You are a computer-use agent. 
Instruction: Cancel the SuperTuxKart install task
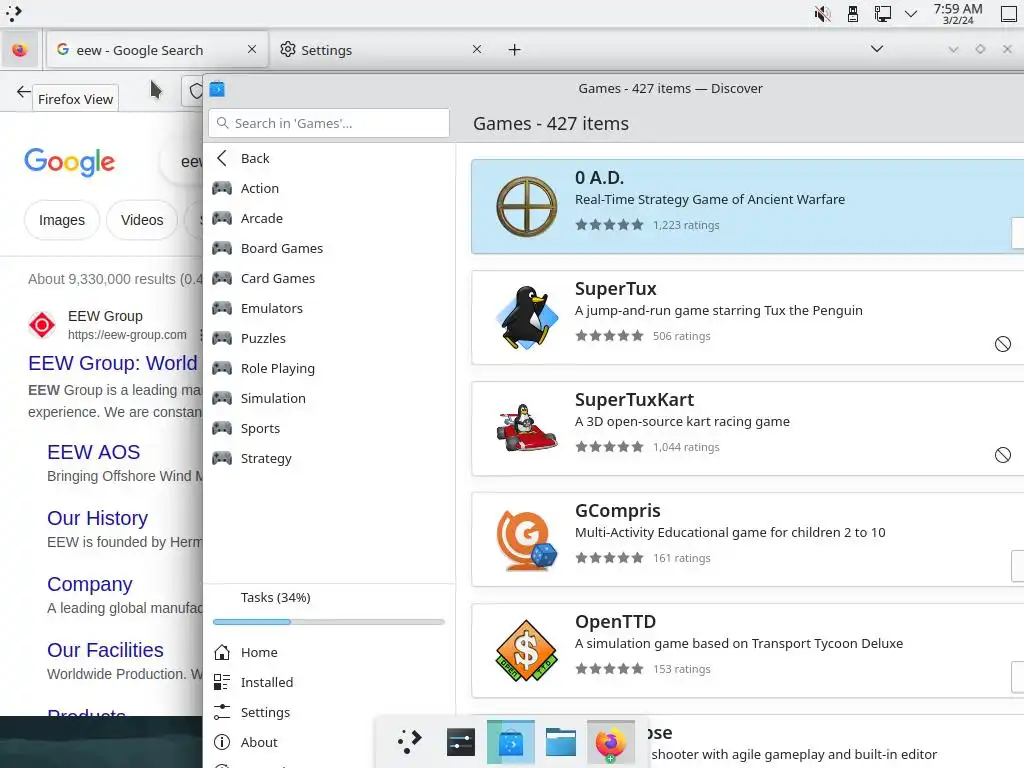coord(1002,455)
